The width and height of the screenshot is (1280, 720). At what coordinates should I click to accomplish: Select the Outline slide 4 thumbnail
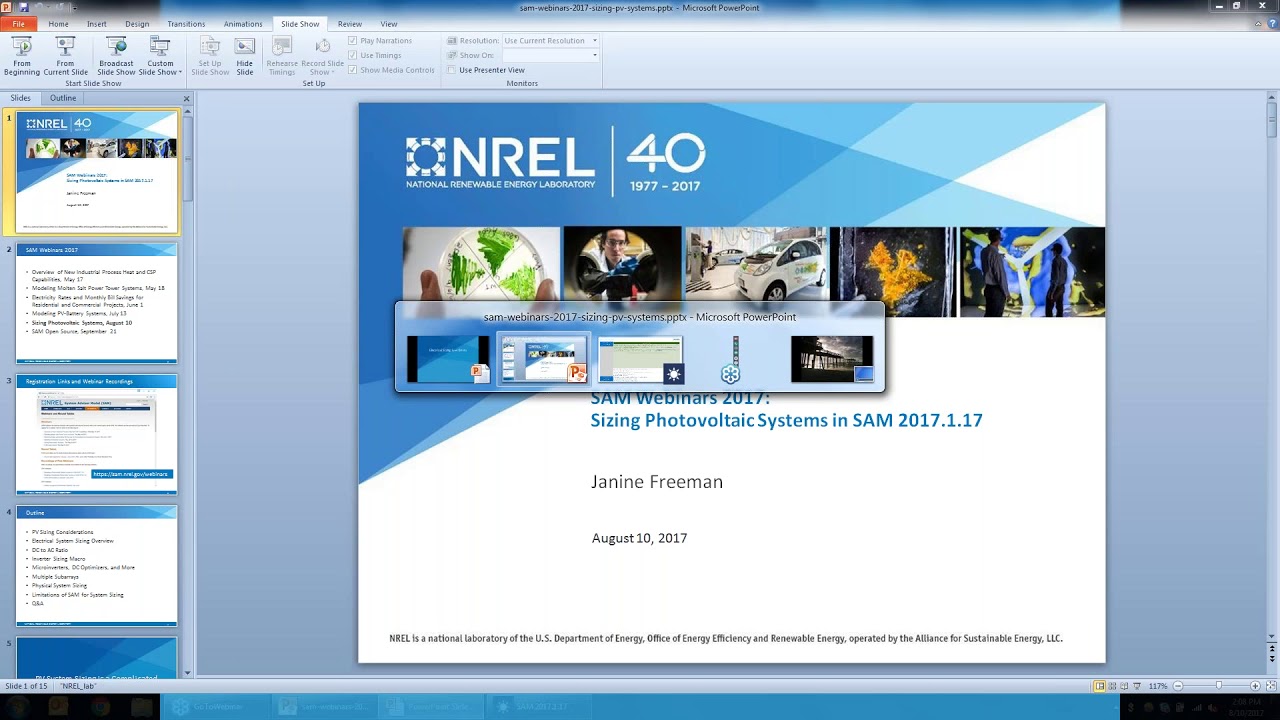pyautogui.click(x=97, y=566)
